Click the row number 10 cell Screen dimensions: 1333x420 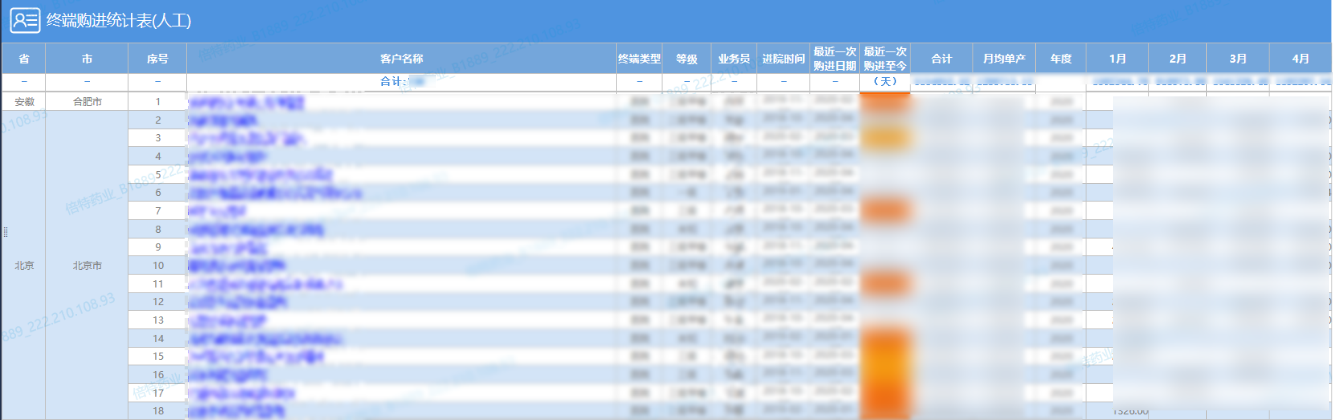tap(157, 266)
